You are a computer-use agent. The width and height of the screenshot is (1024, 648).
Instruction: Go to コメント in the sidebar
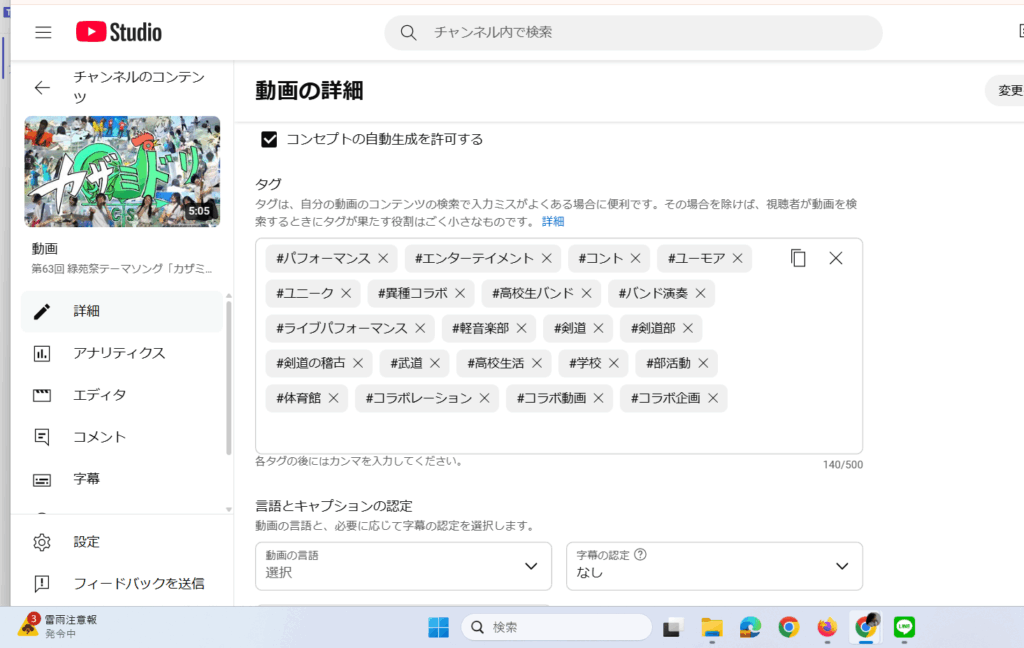tap(100, 437)
